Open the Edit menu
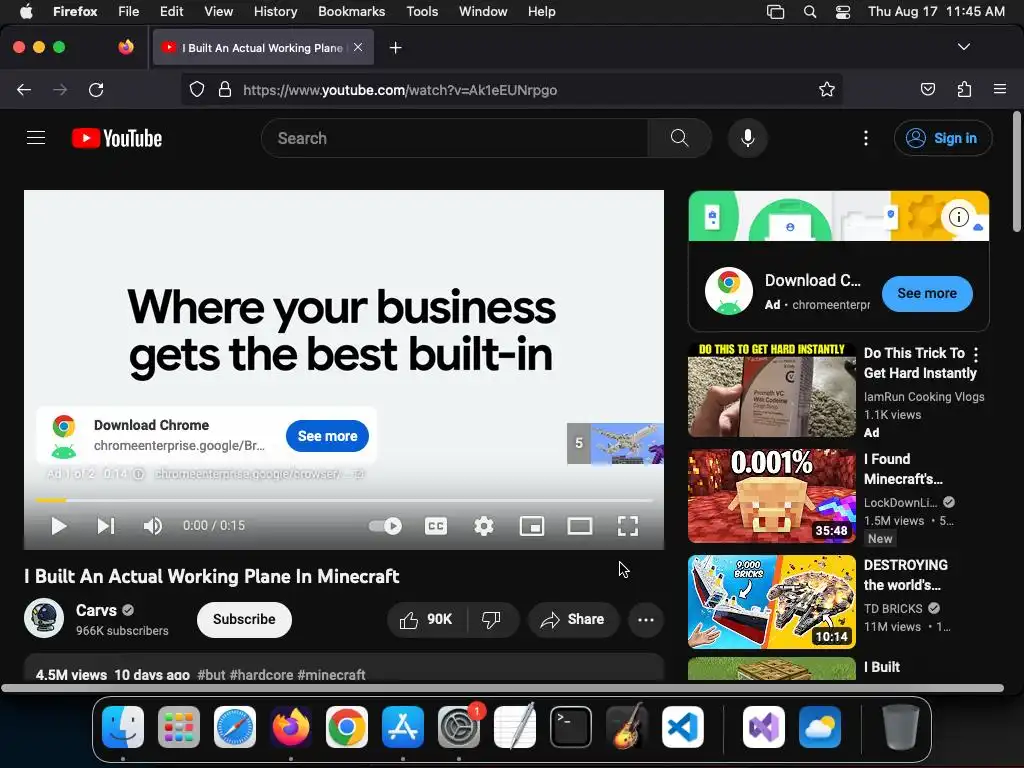 click(x=171, y=11)
